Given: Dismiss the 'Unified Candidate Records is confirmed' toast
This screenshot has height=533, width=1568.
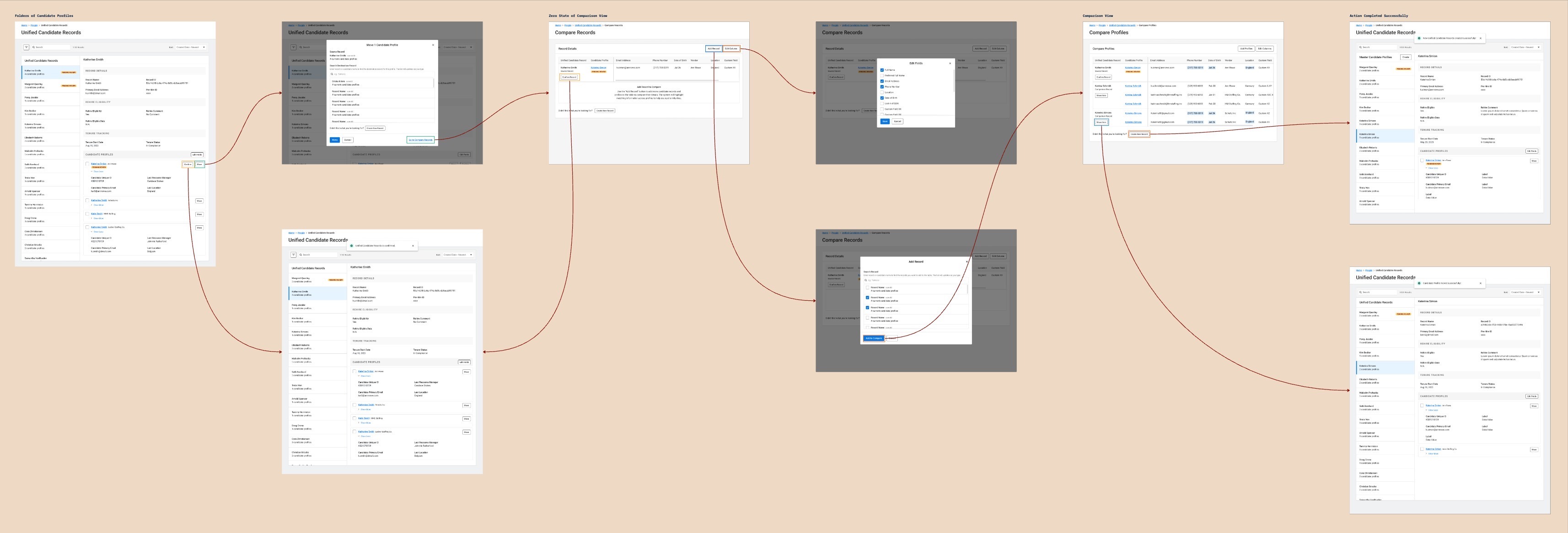Looking at the screenshot, I should [x=413, y=246].
